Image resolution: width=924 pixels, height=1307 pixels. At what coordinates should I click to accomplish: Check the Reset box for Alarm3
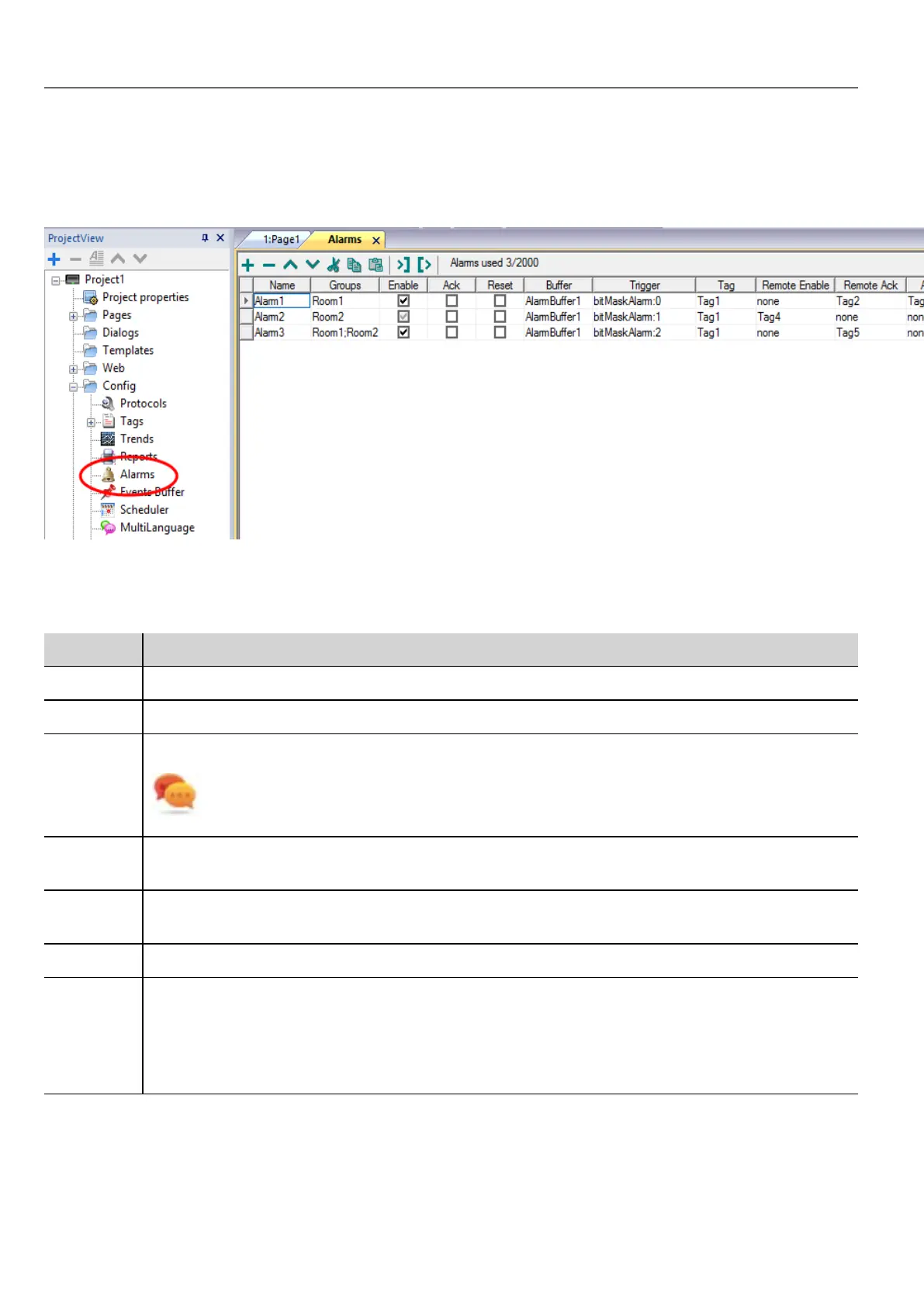pos(500,332)
